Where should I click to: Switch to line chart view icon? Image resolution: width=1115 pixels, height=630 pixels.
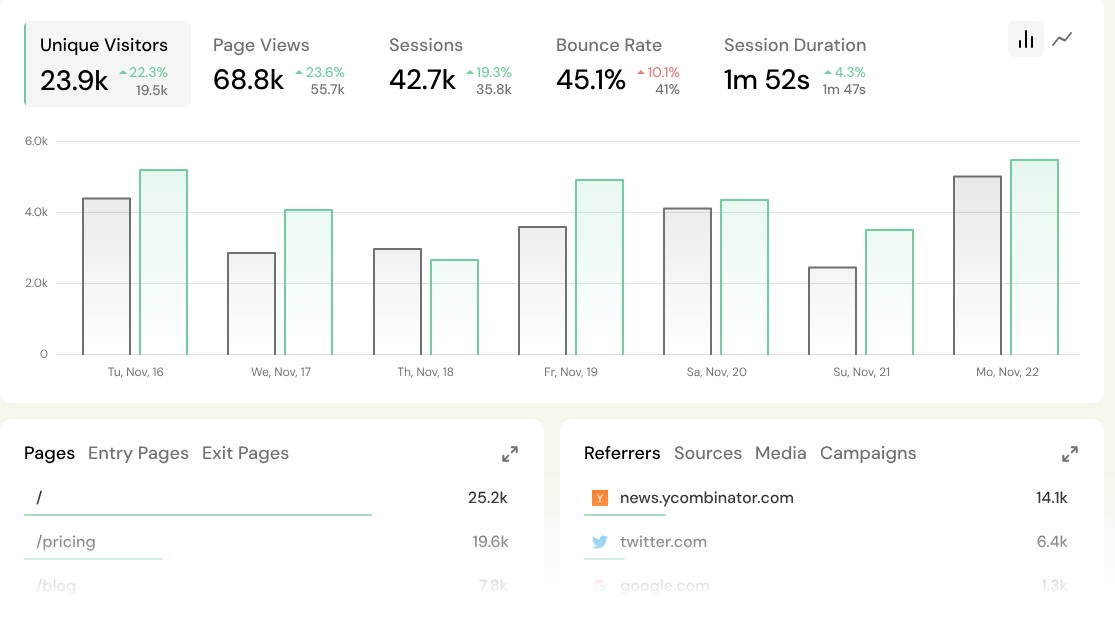coord(1062,39)
